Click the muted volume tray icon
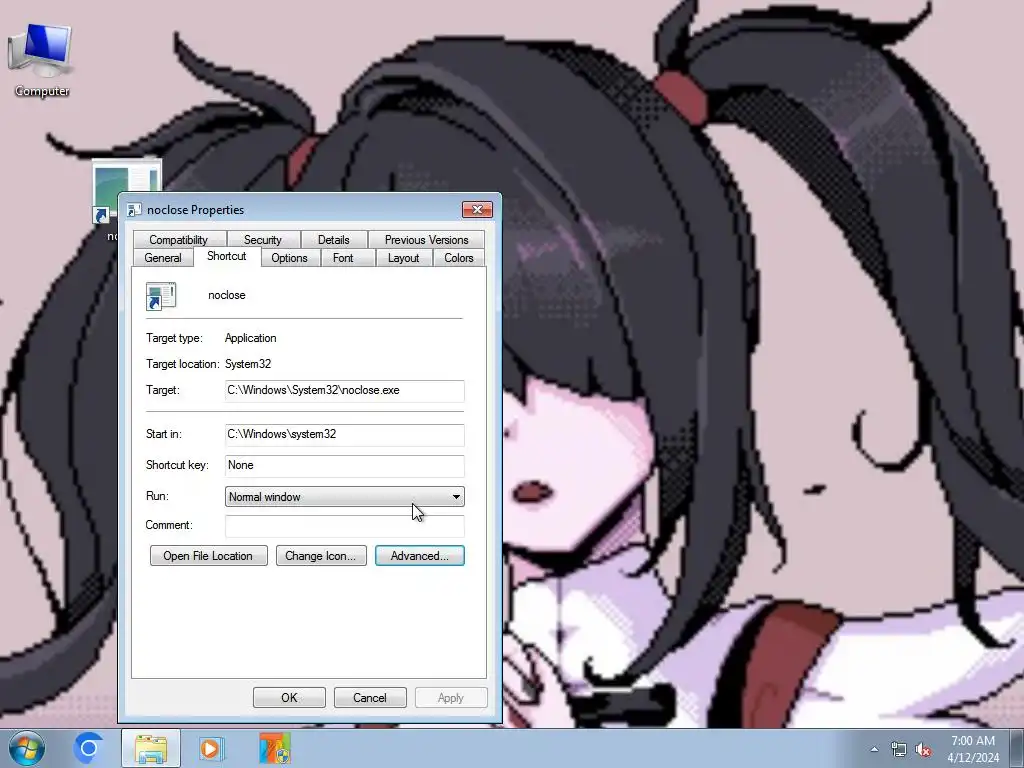1024x768 pixels. [923, 749]
